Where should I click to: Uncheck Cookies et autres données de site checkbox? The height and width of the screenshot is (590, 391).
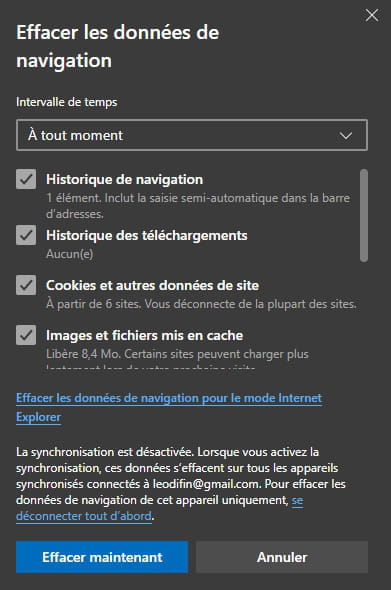click(x=26, y=285)
